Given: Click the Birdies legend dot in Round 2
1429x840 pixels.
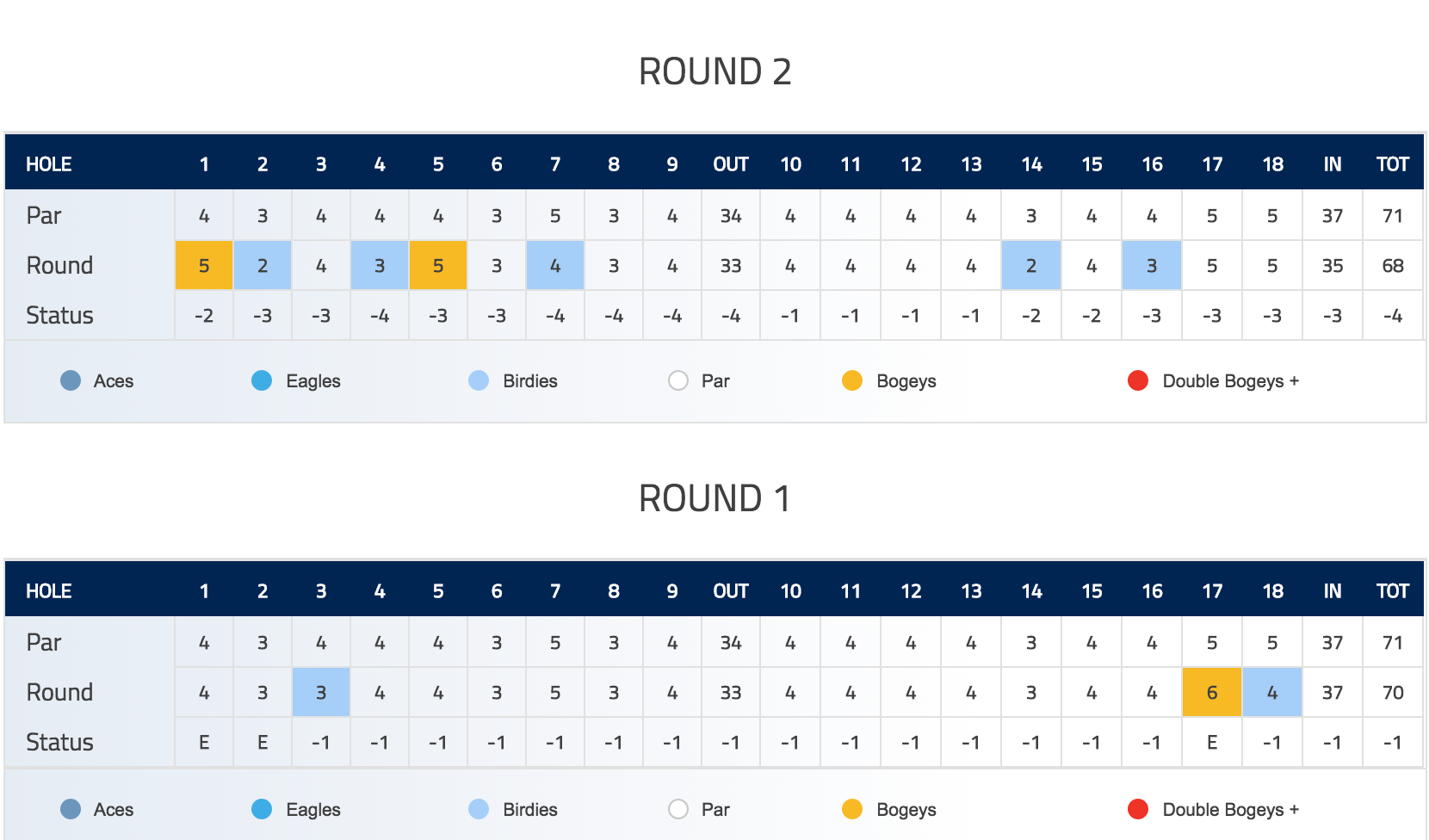Looking at the screenshot, I should [x=479, y=380].
